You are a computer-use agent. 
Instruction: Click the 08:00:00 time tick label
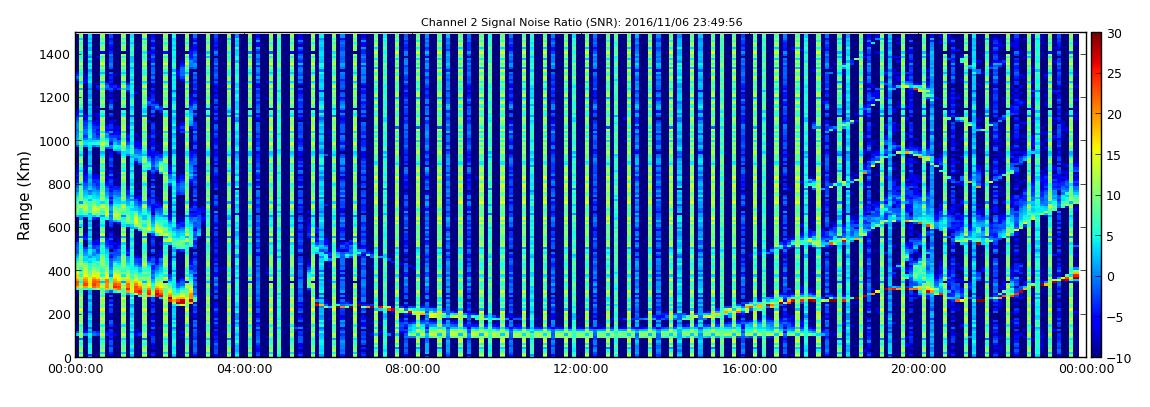(412, 370)
